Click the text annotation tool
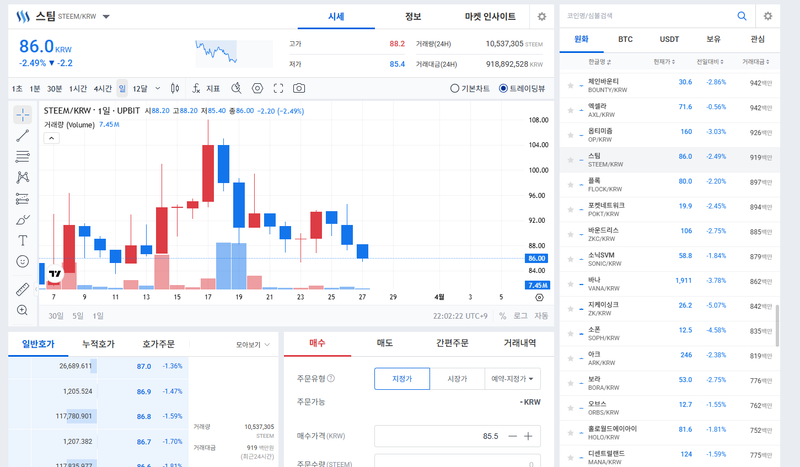This screenshot has width=800, height=467. coord(23,241)
